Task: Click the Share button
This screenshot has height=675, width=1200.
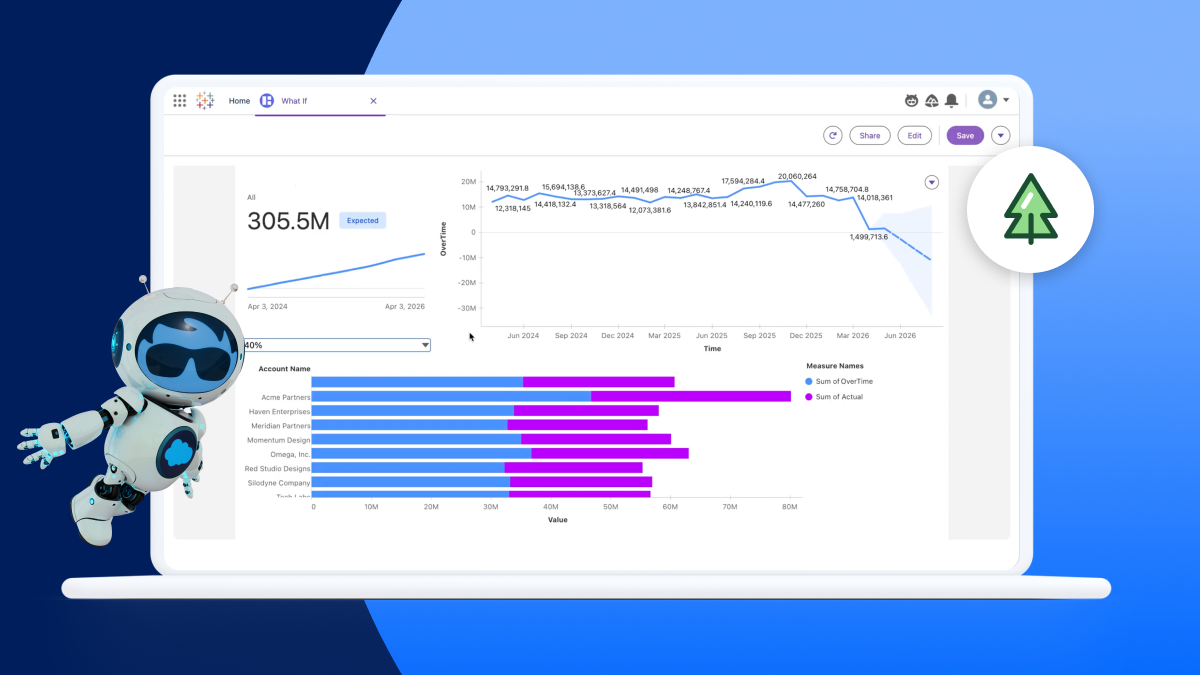Action: [869, 135]
